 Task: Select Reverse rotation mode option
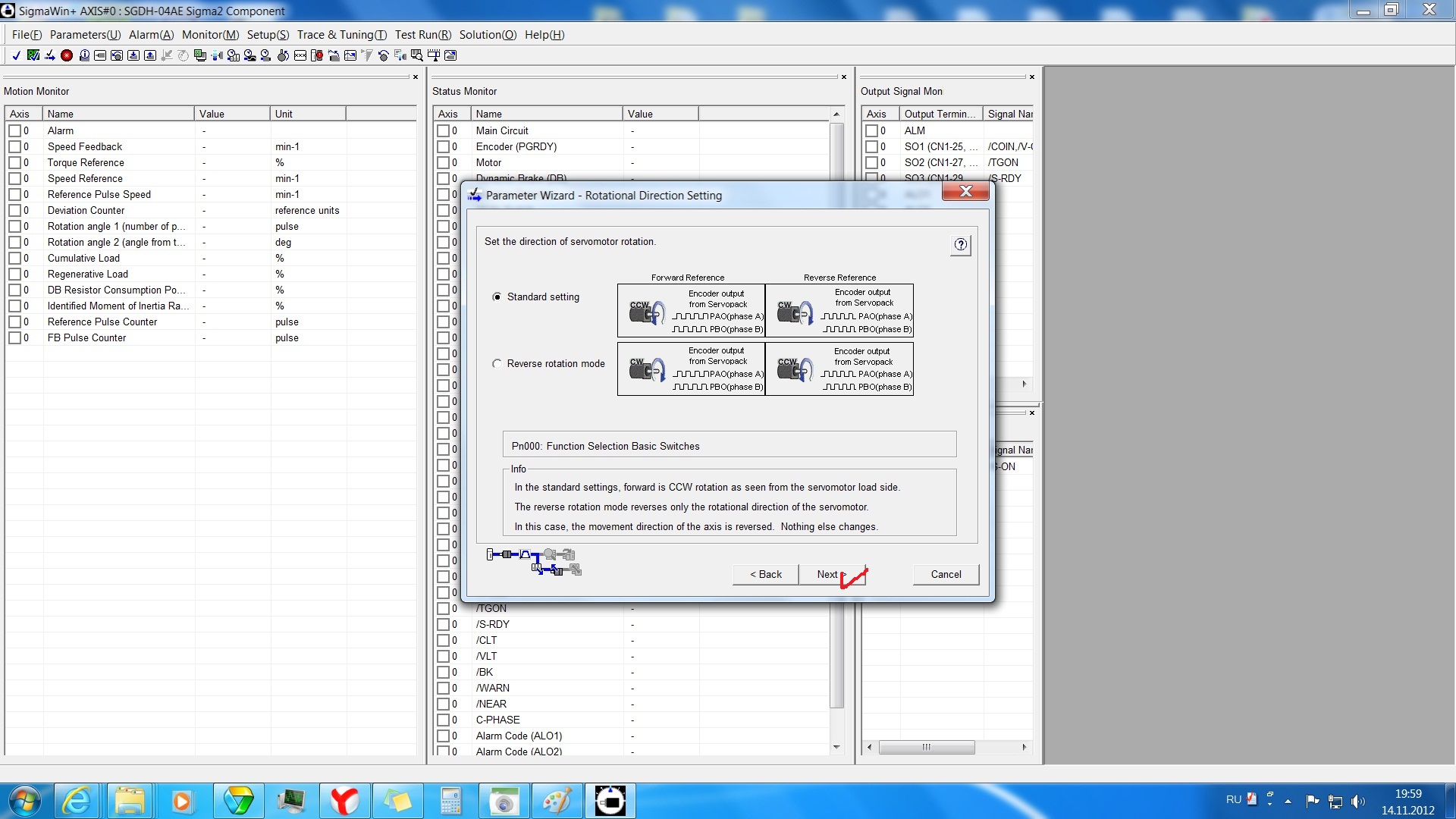(497, 364)
